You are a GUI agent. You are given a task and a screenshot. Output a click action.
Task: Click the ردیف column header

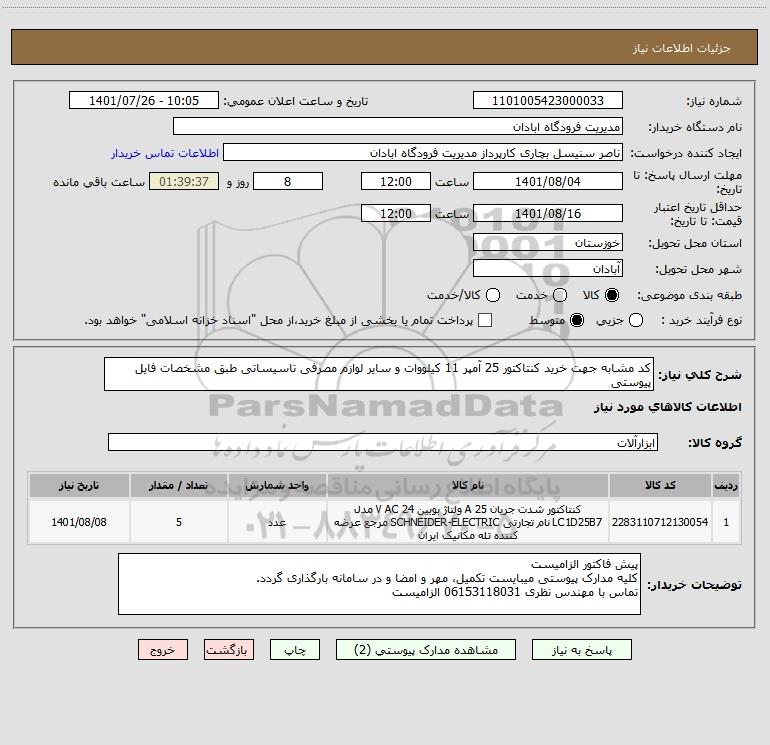pos(726,485)
